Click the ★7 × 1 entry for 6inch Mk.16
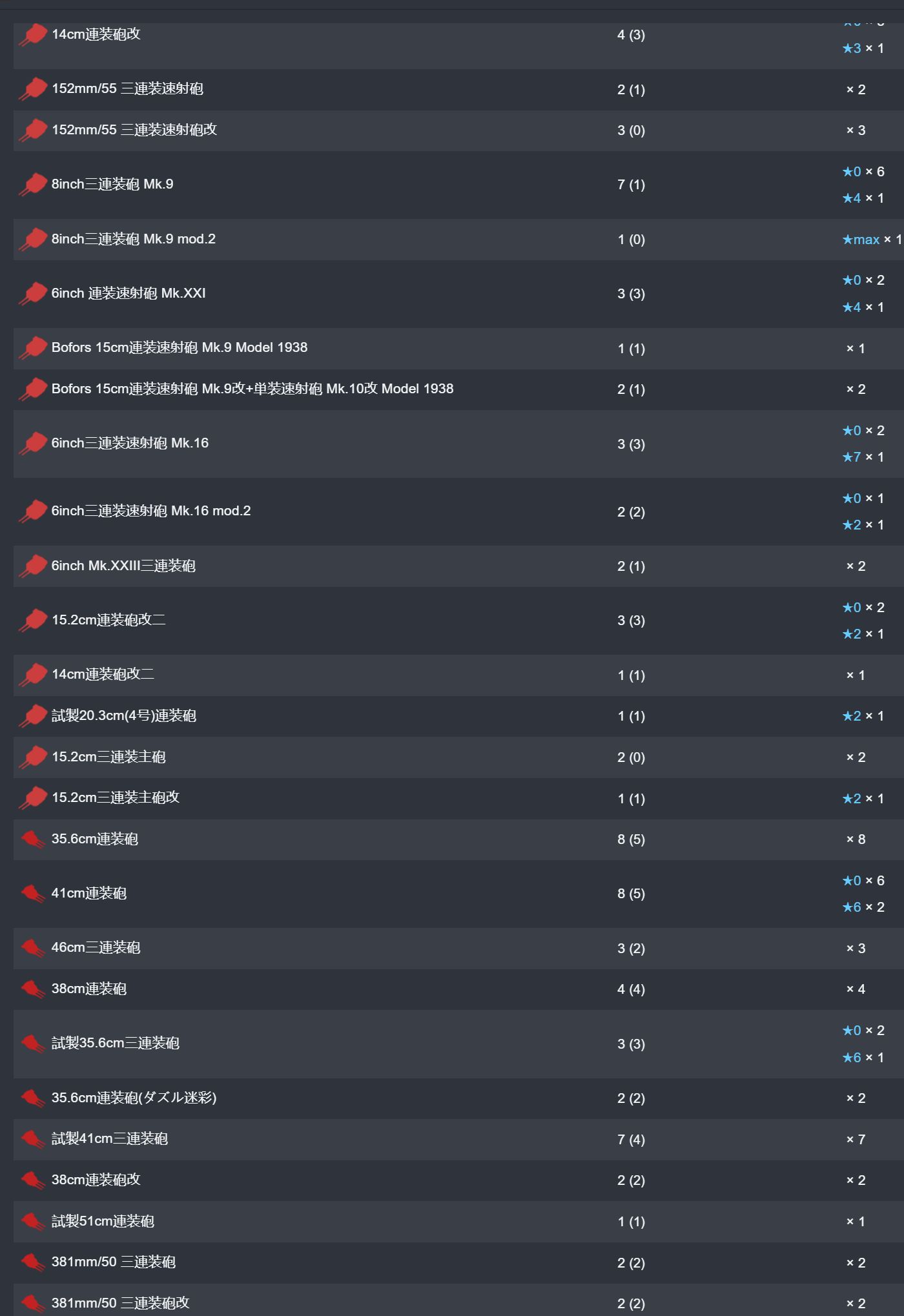The height and width of the screenshot is (1316, 904). [x=863, y=457]
